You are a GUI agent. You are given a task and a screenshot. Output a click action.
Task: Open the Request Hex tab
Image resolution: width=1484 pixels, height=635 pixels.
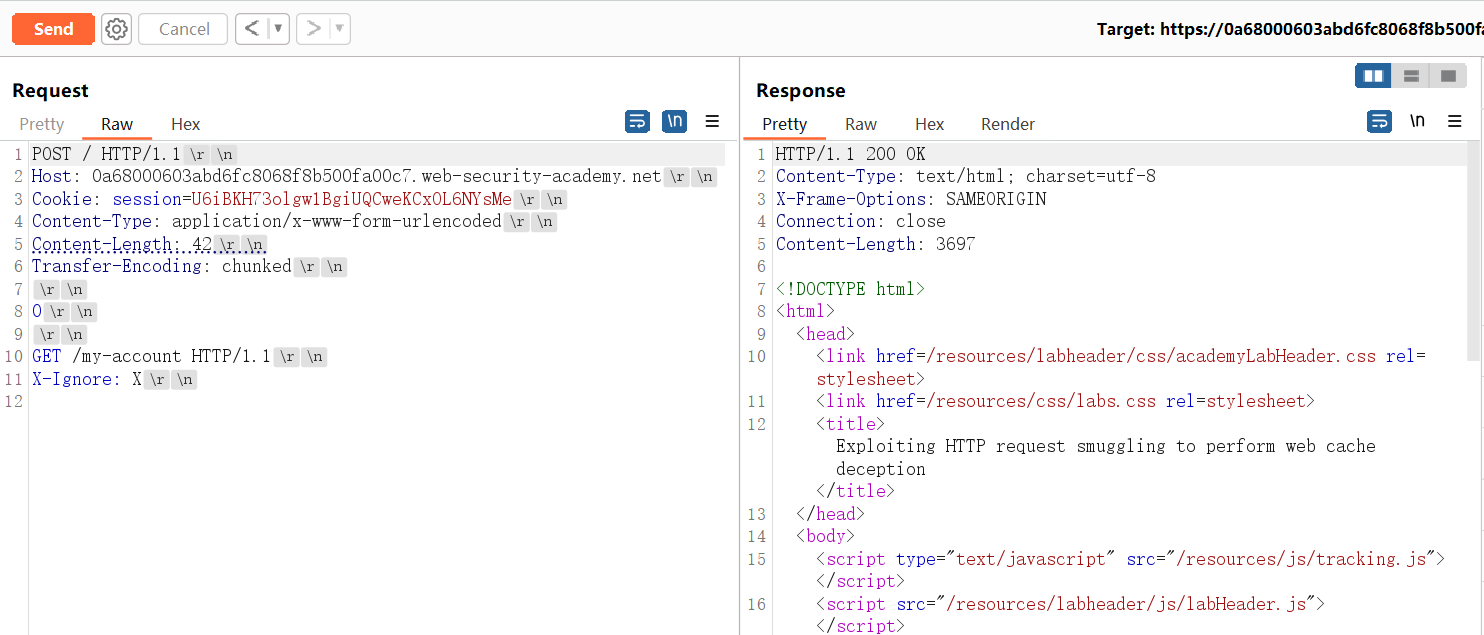point(186,124)
